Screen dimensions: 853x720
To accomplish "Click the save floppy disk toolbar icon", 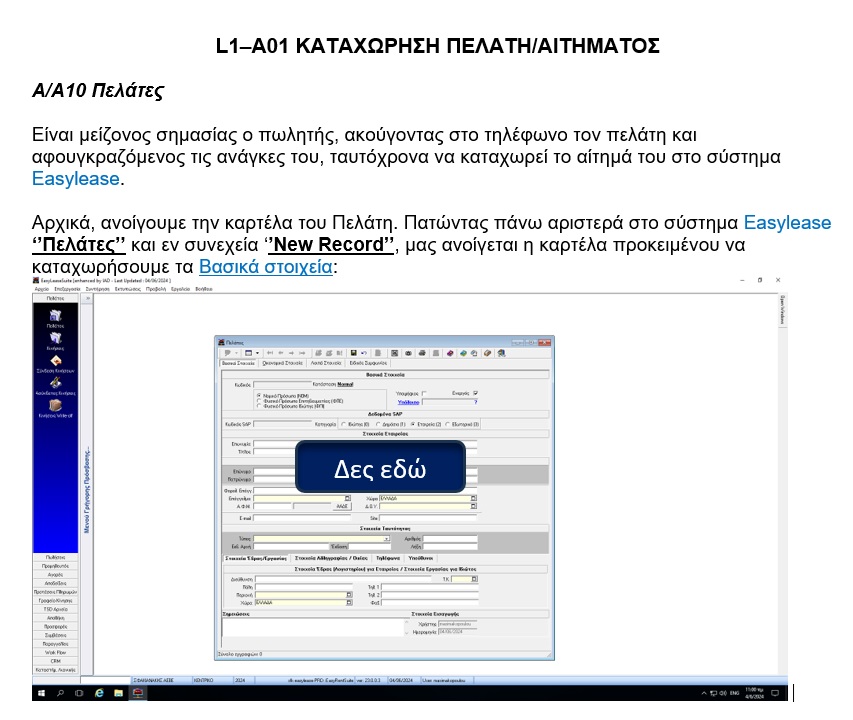I will click(354, 353).
